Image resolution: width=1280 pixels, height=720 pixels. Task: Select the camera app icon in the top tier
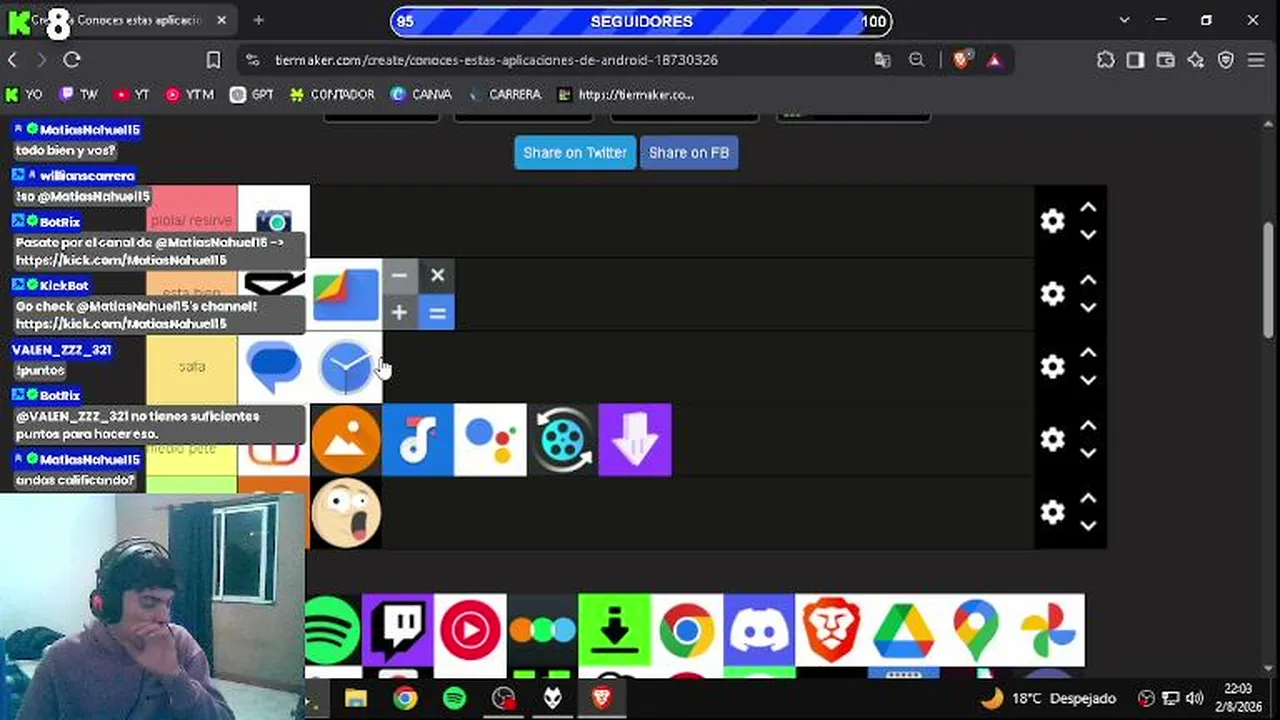pos(274,221)
